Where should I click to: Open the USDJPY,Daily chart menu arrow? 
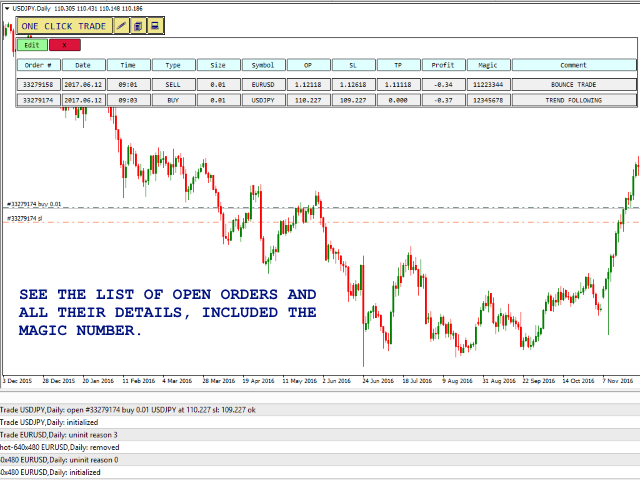pyautogui.click(x=6, y=7)
